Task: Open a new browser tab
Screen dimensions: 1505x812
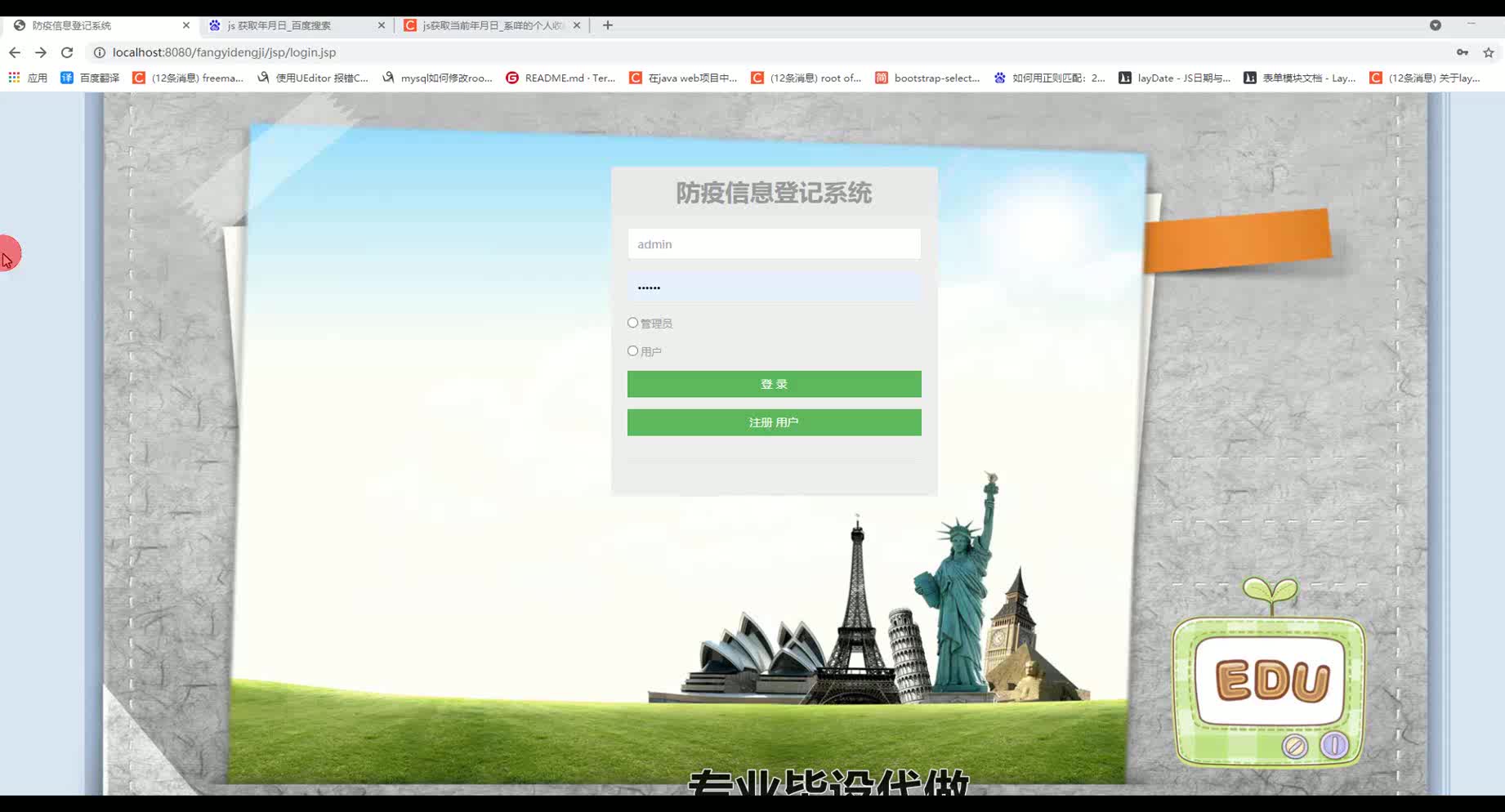Action: pyautogui.click(x=608, y=25)
